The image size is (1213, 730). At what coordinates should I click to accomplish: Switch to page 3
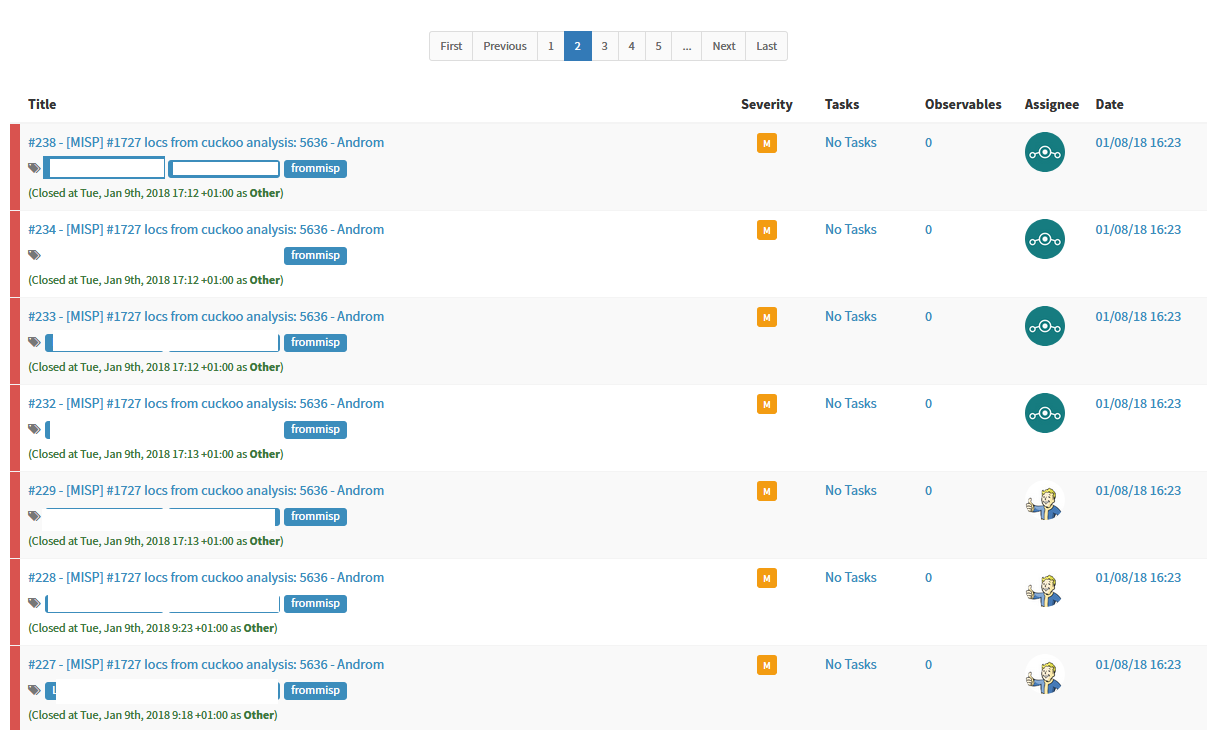[604, 46]
